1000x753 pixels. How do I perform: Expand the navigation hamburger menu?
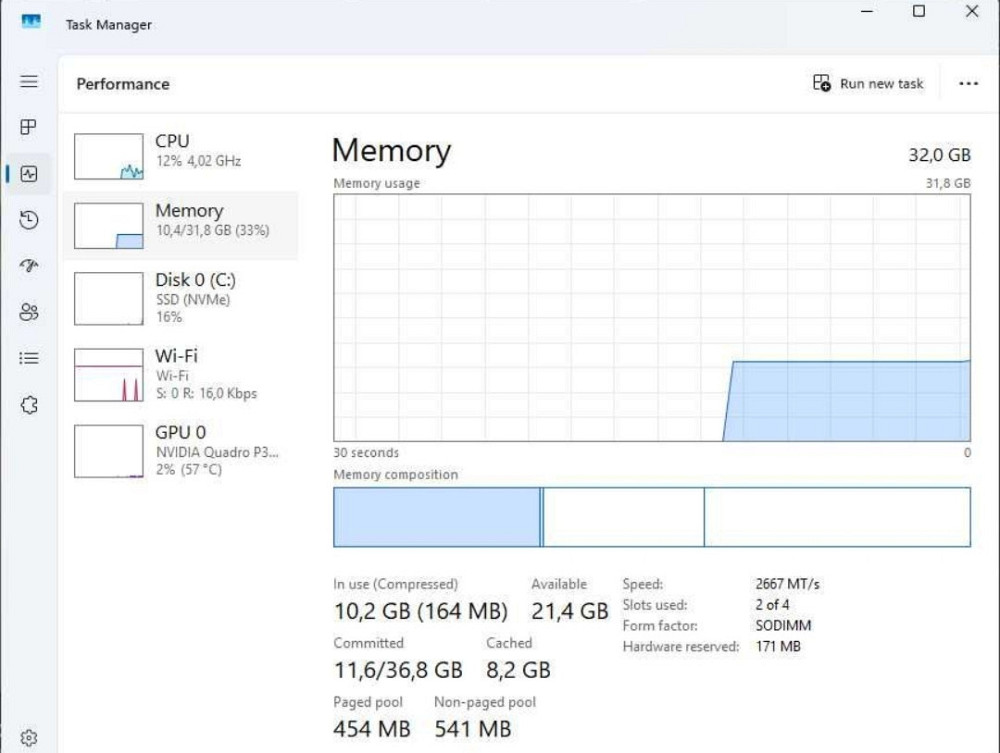coord(28,82)
